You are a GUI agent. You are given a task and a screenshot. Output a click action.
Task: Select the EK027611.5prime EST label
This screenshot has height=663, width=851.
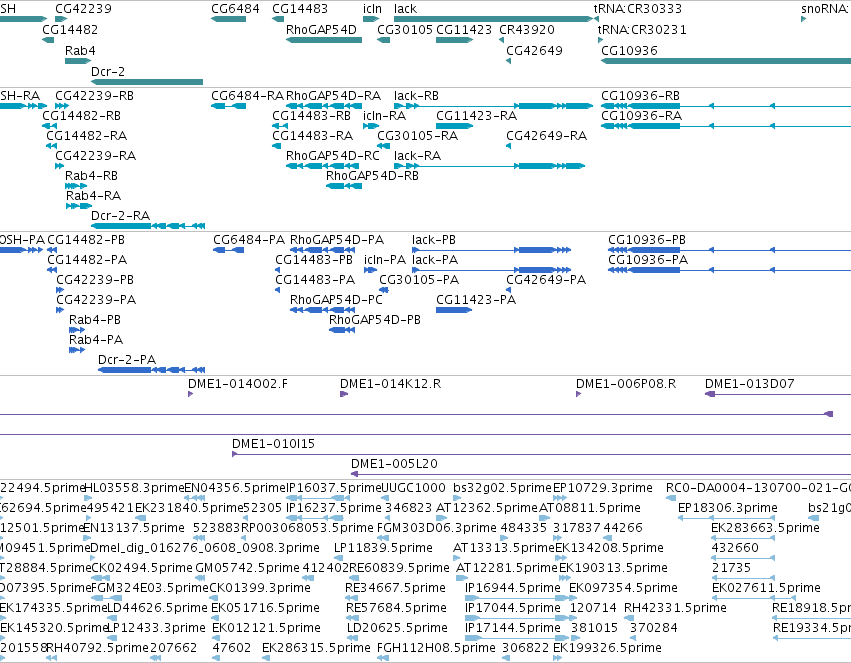pyautogui.click(x=766, y=588)
